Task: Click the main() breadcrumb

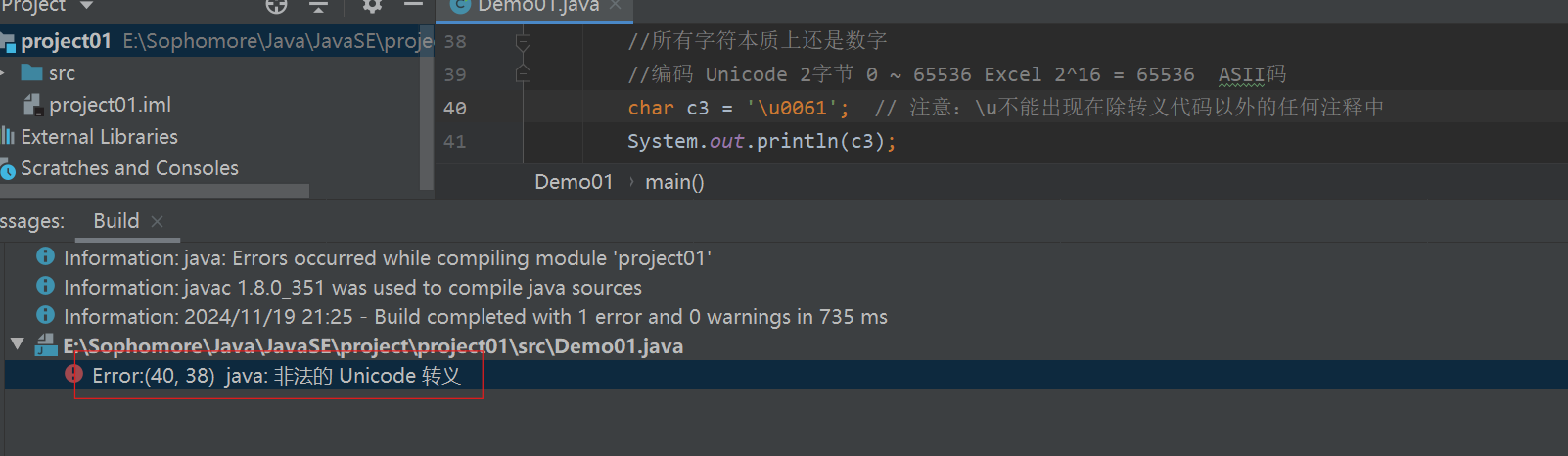Action: 674,182
